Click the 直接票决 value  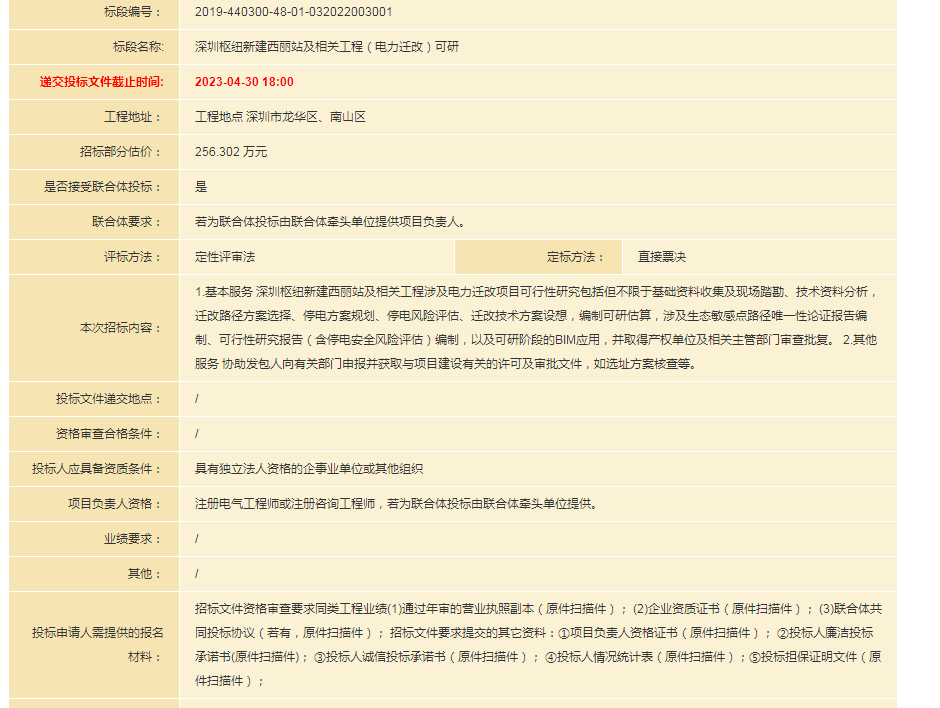coord(662,257)
